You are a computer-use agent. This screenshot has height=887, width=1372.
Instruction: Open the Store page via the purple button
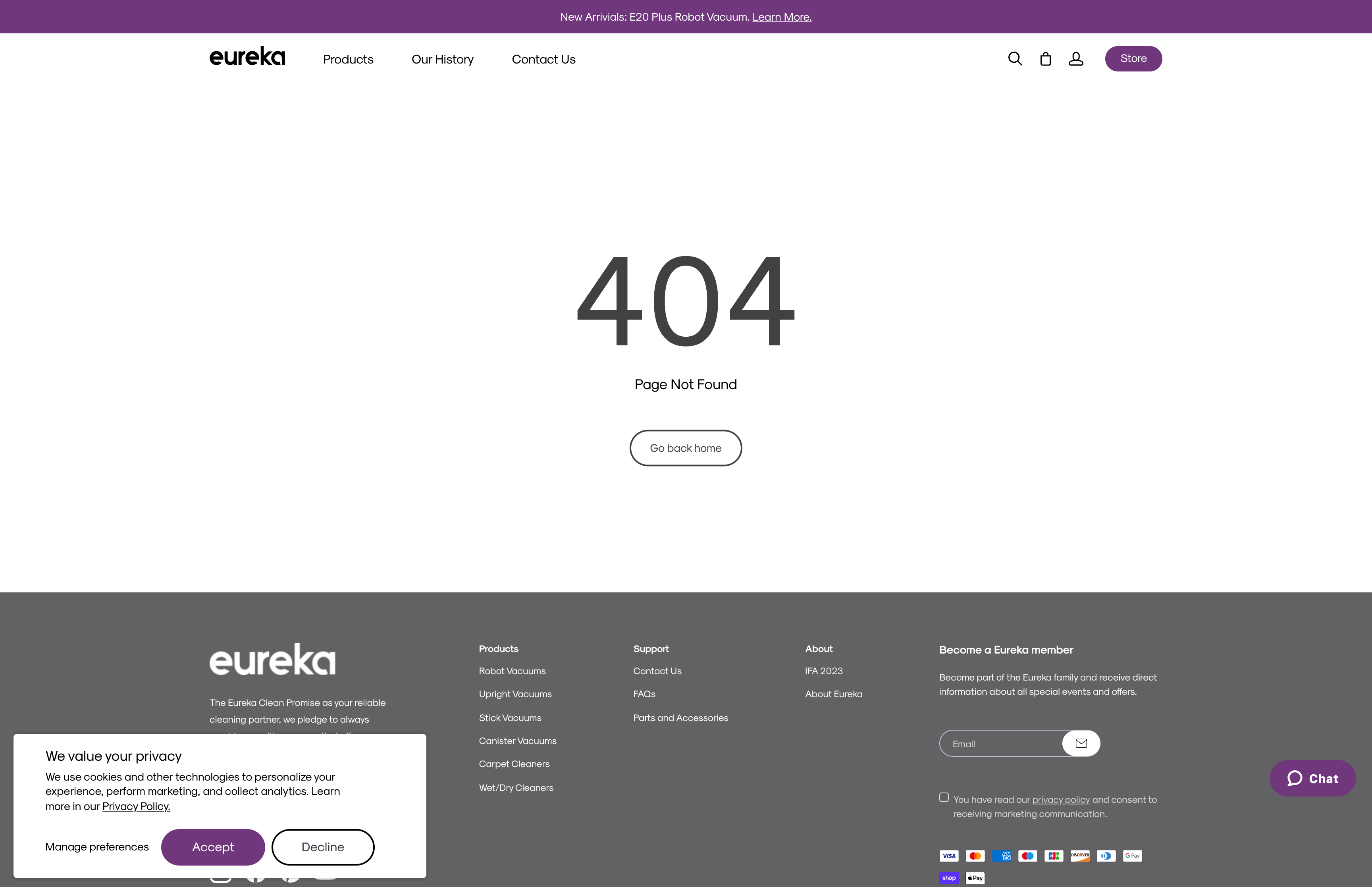pyautogui.click(x=1133, y=58)
